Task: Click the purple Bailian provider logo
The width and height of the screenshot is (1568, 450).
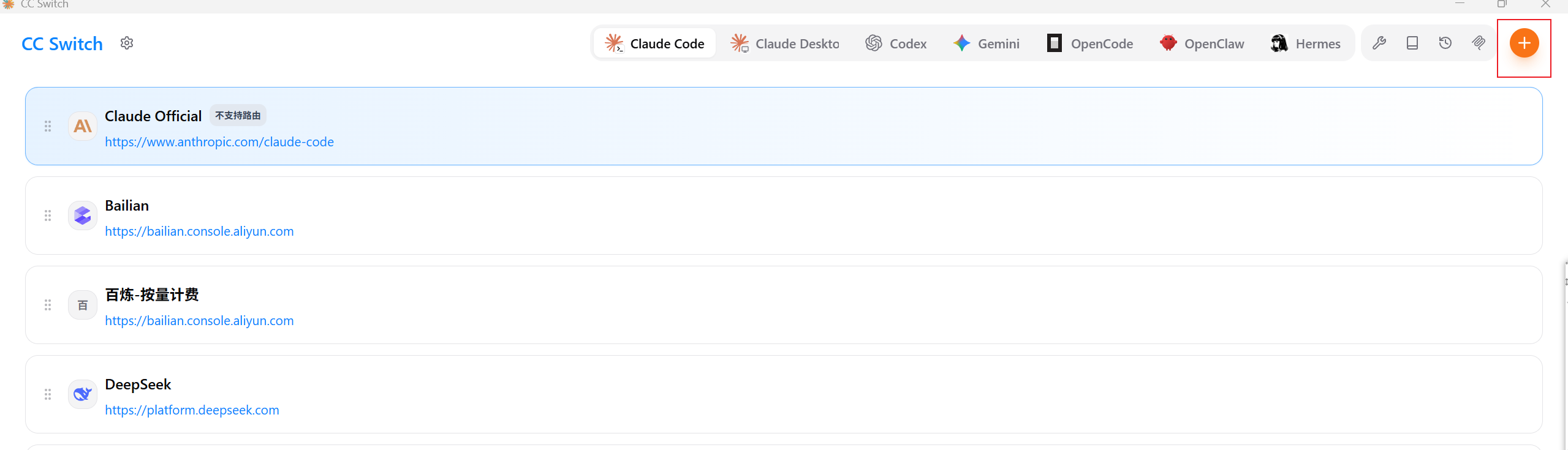Action: (x=83, y=216)
